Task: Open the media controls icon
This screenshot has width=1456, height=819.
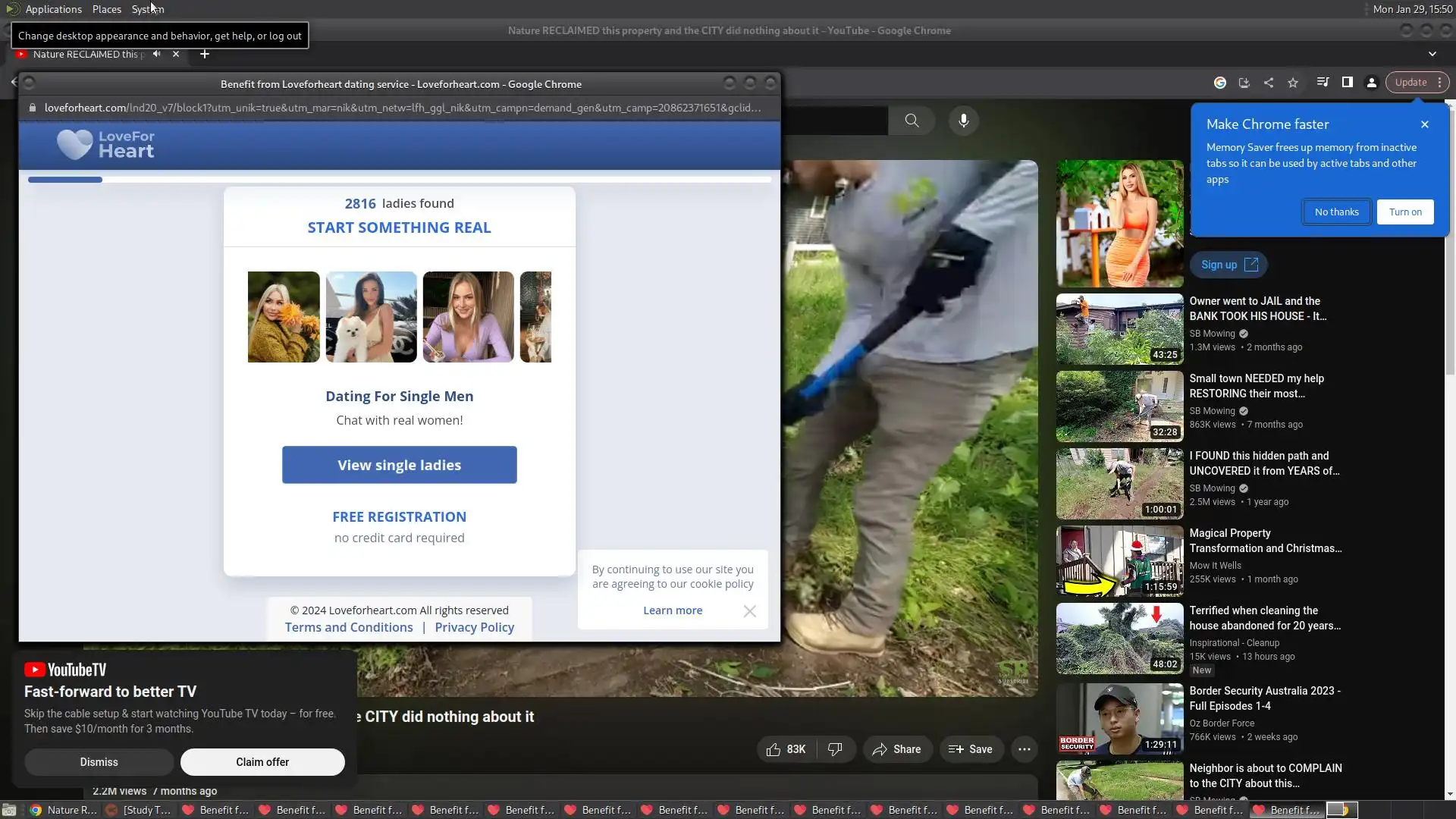Action: [1323, 82]
